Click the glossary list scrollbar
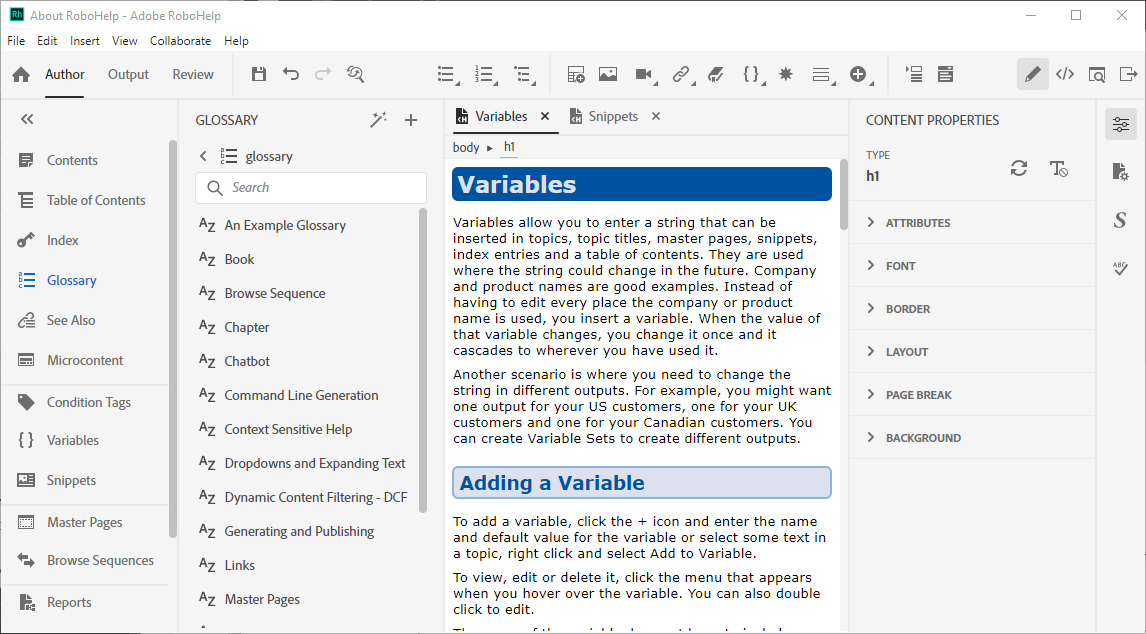 [x=422, y=360]
